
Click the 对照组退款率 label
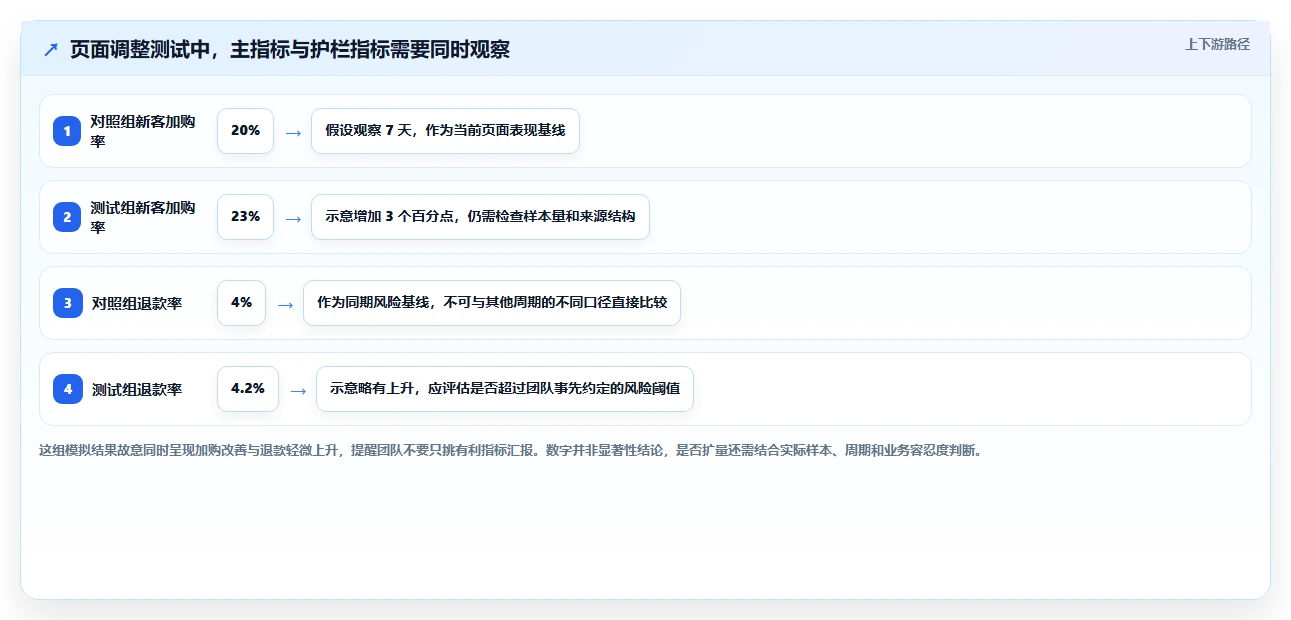pyautogui.click(x=137, y=303)
